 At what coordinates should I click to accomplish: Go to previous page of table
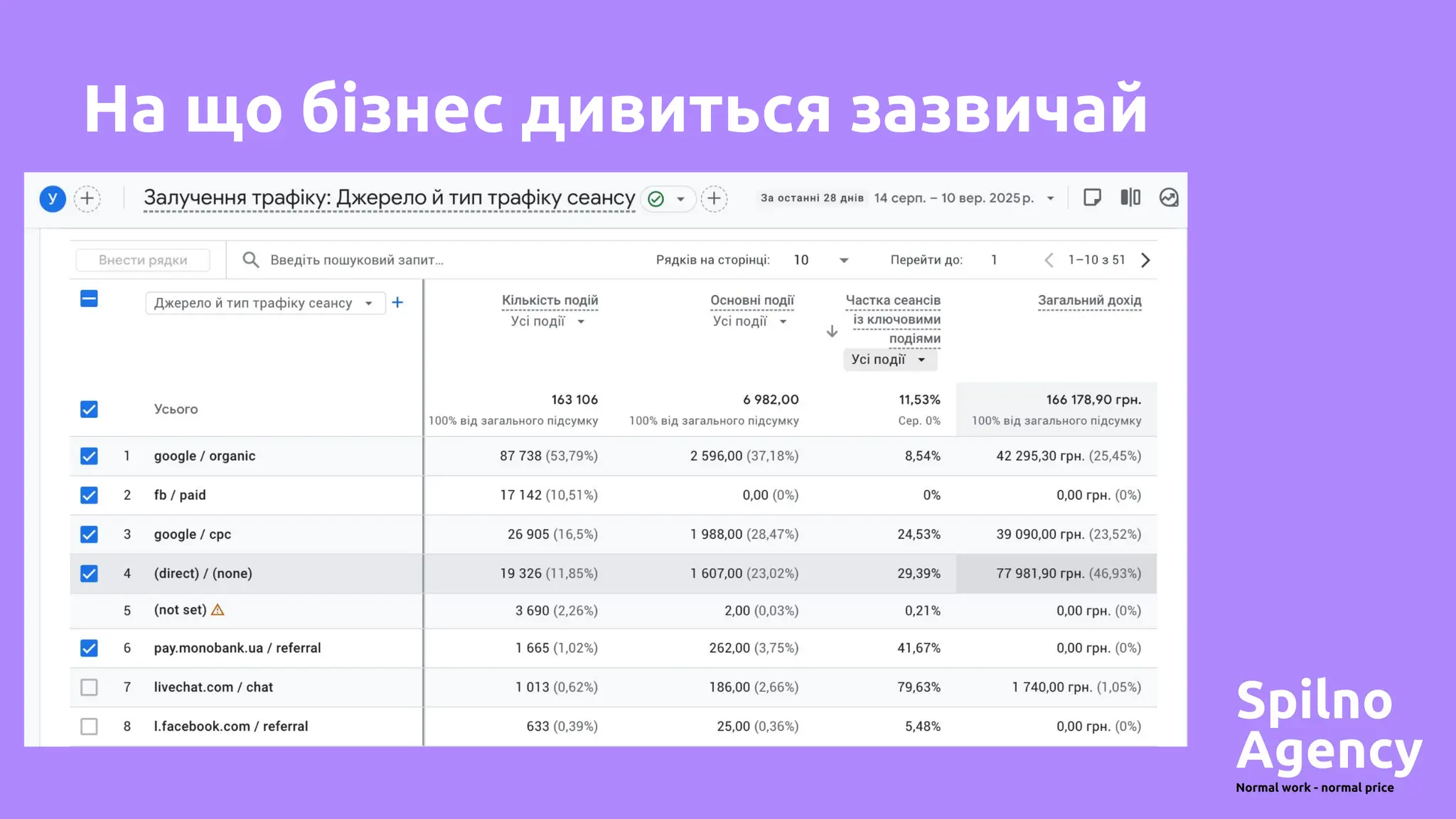pyautogui.click(x=1049, y=260)
